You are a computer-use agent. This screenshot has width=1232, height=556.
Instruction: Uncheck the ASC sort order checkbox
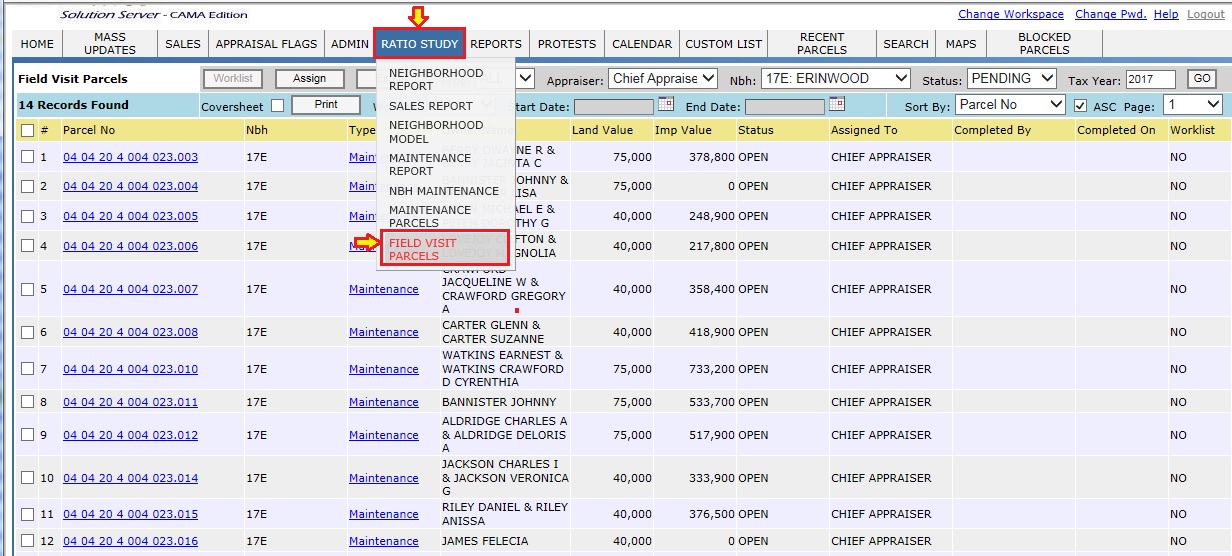(x=1080, y=106)
